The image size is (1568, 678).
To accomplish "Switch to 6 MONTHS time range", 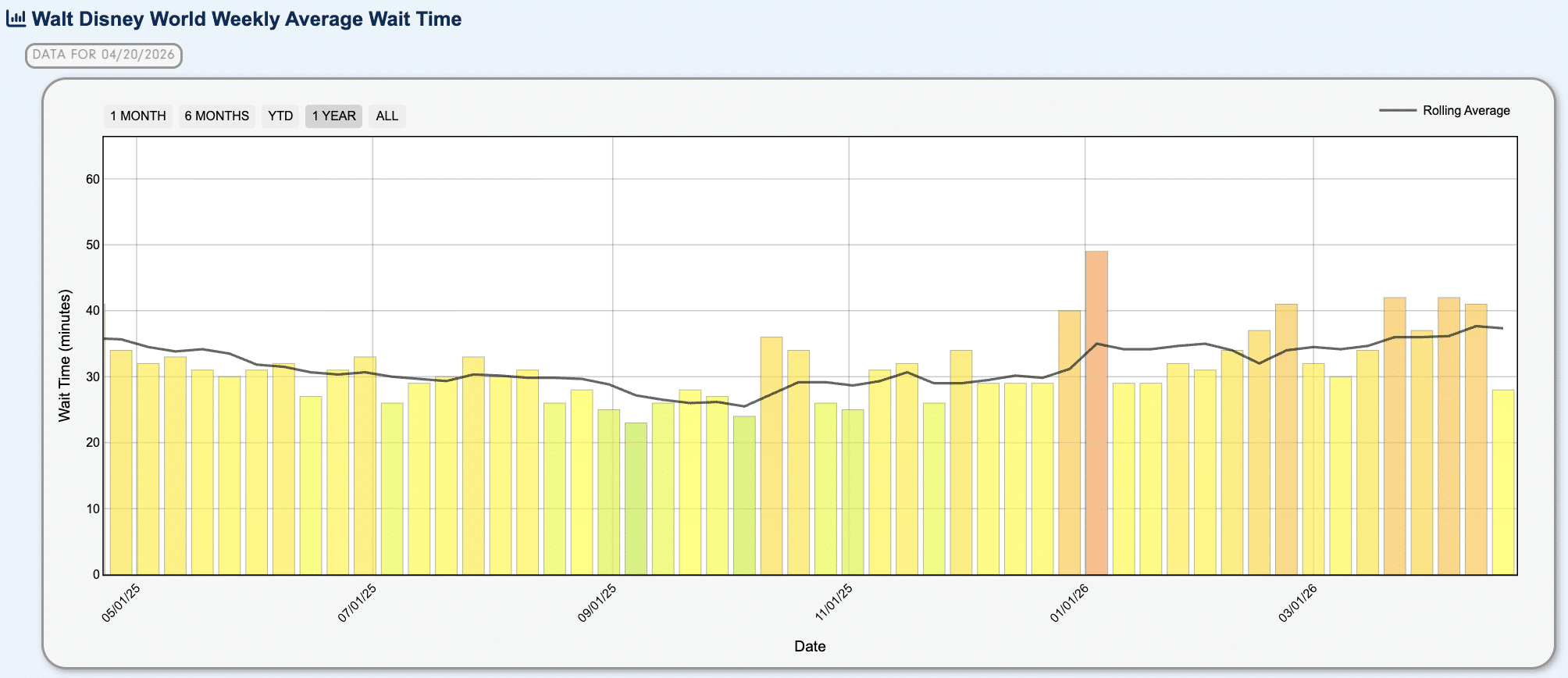I will pos(216,116).
